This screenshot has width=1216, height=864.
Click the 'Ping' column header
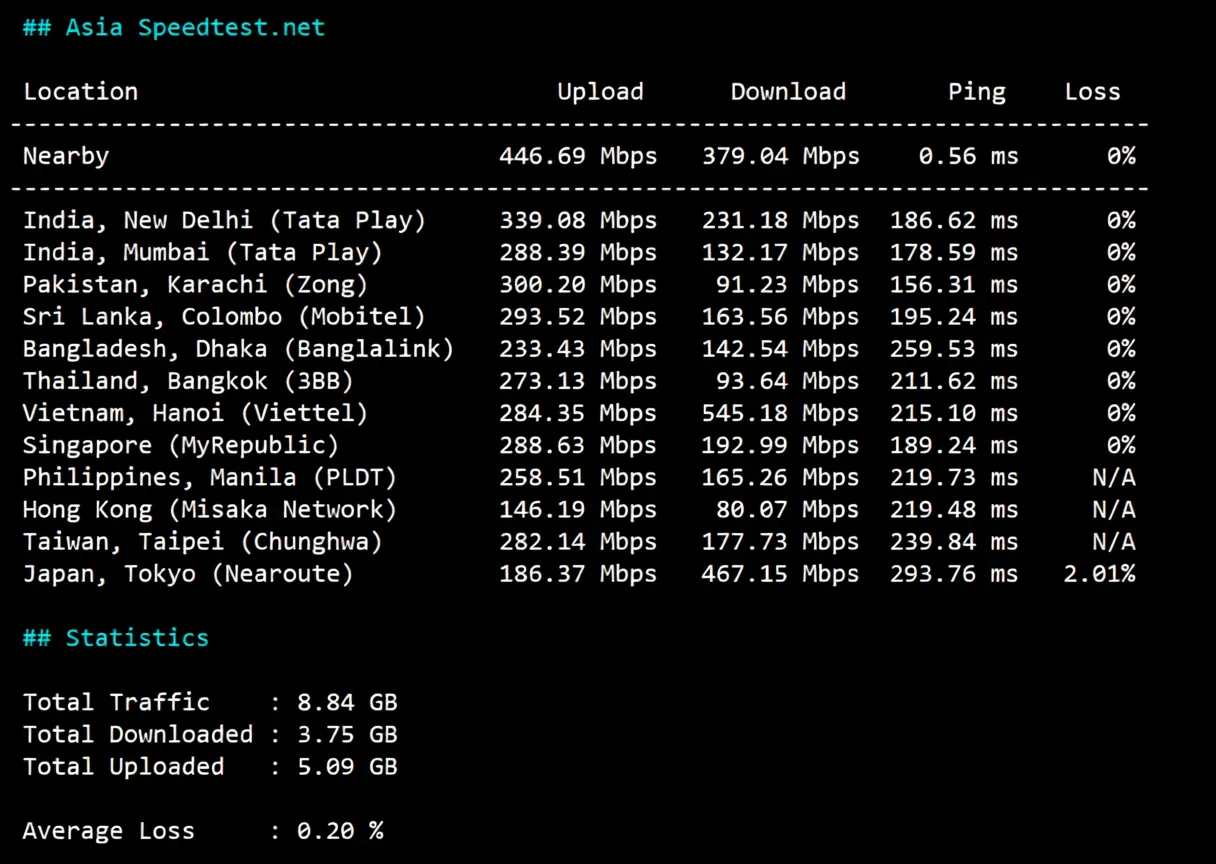tap(977, 92)
